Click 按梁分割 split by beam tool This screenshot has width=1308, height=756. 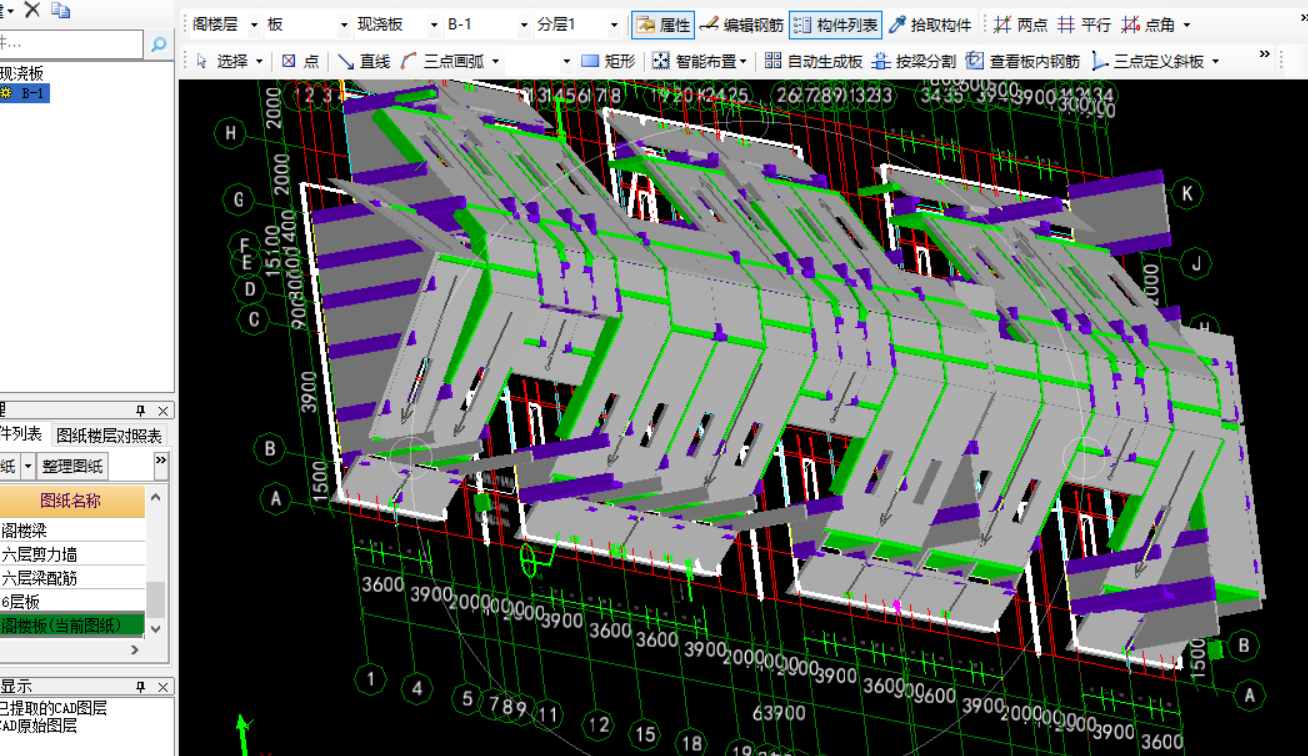coord(914,61)
